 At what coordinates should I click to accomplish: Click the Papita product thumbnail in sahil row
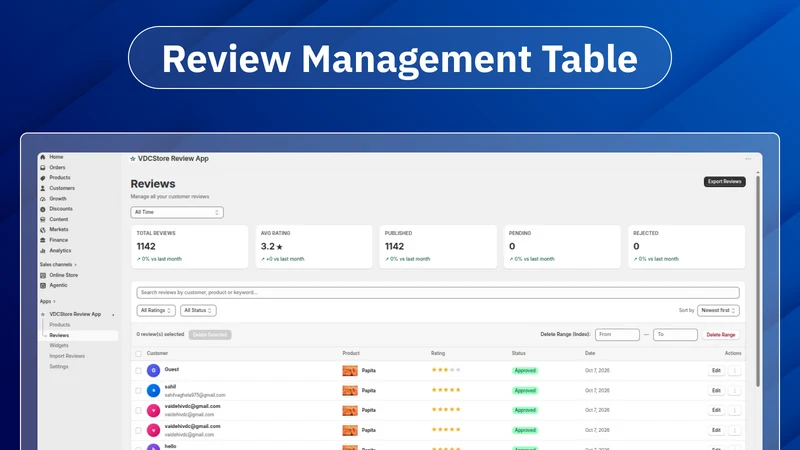350,391
